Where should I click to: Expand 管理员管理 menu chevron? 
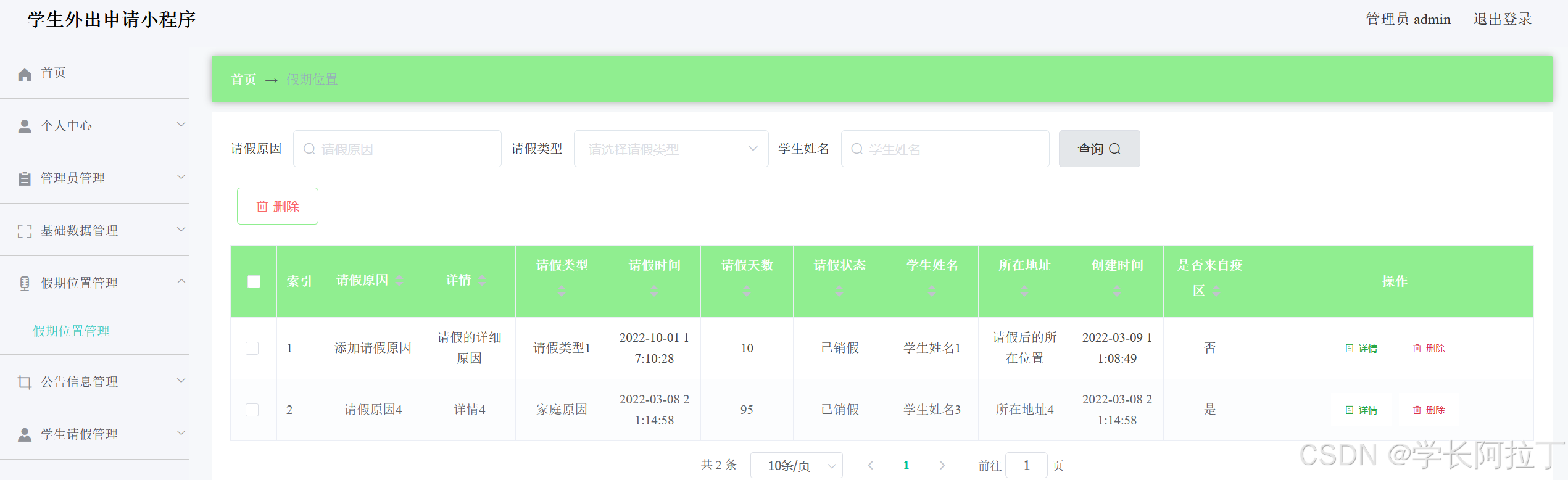coord(181,177)
